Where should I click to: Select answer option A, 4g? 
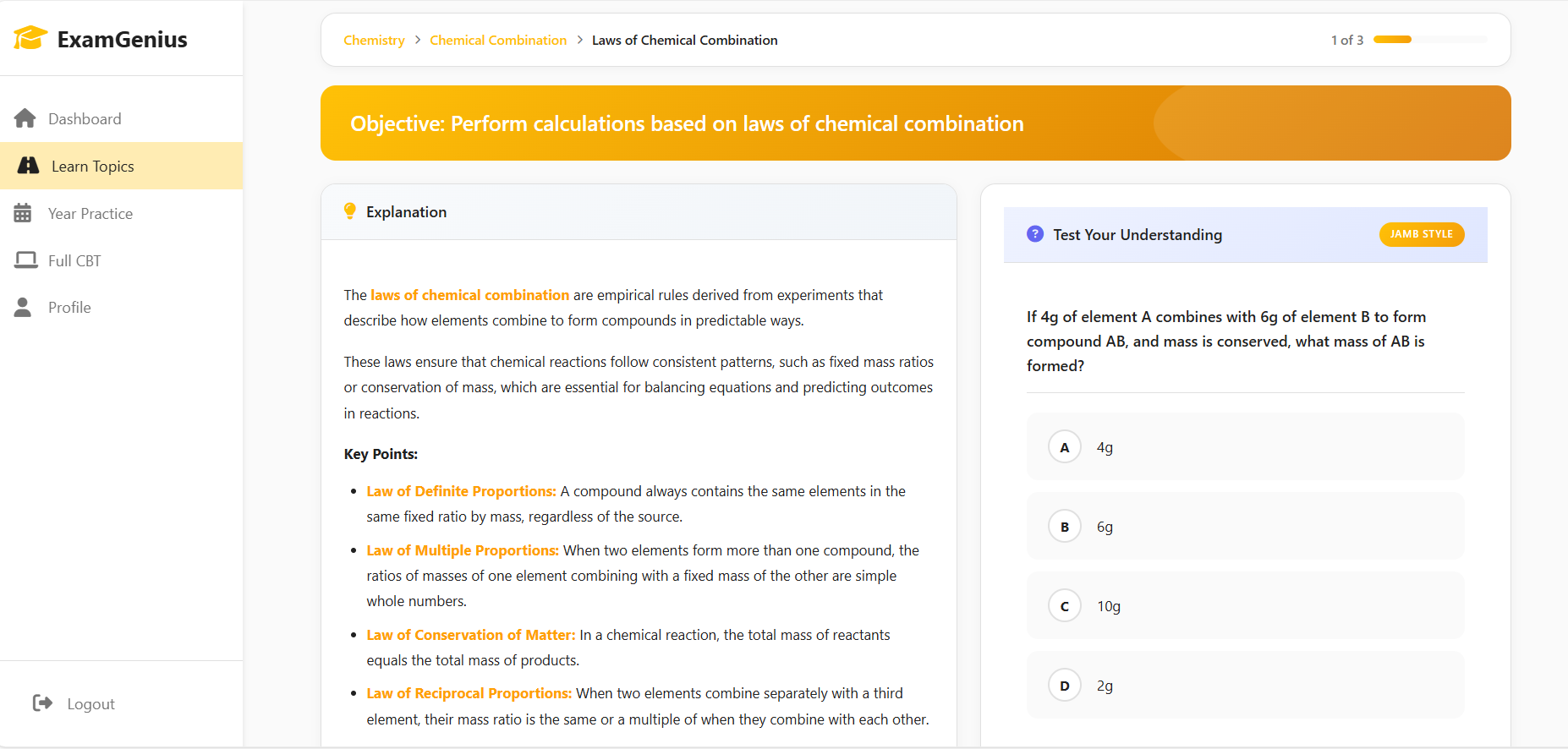(x=1245, y=446)
